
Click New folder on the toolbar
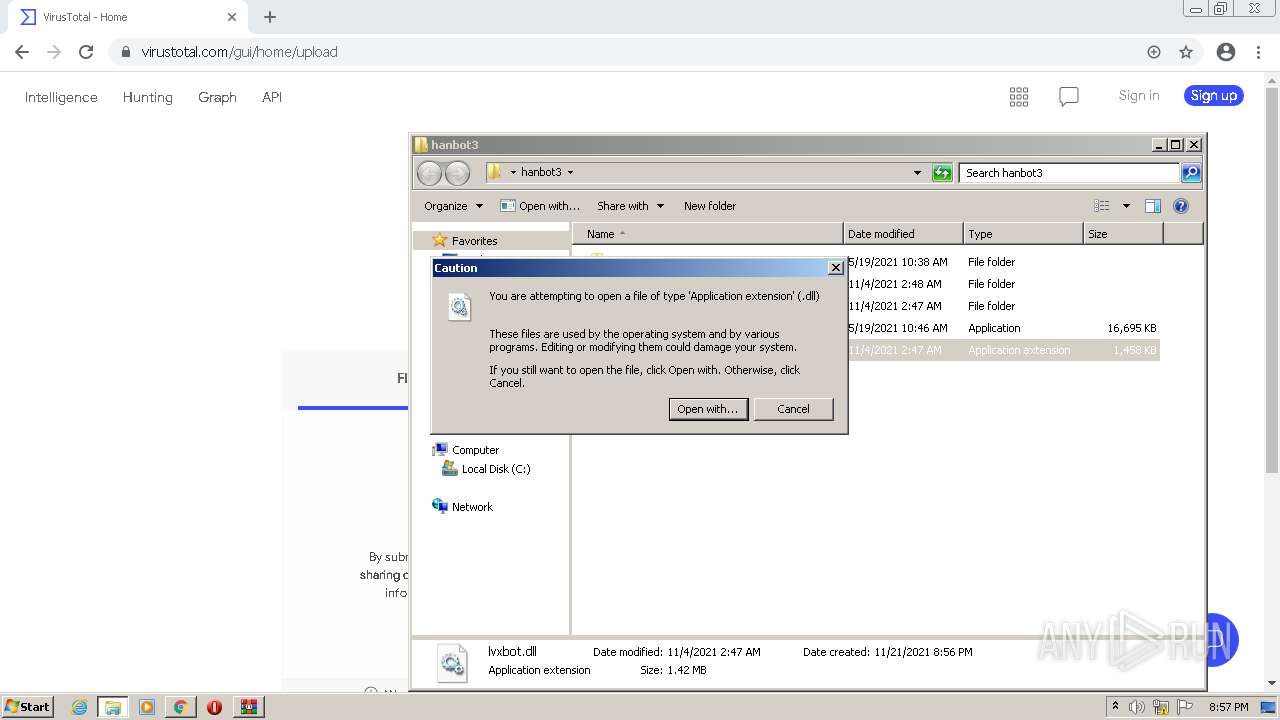pyautogui.click(x=710, y=206)
